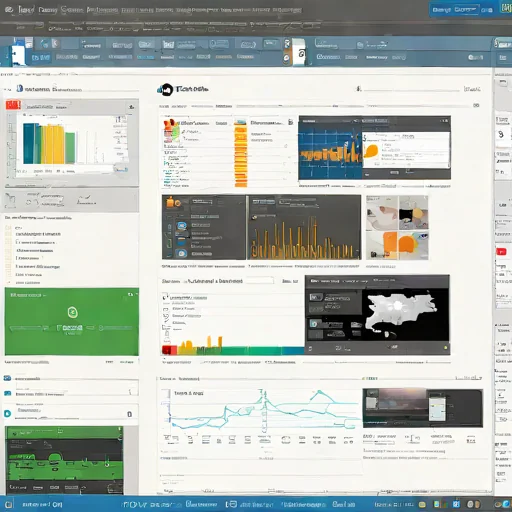Click the round blue icon at the taskbar's right end

pos(506,504)
